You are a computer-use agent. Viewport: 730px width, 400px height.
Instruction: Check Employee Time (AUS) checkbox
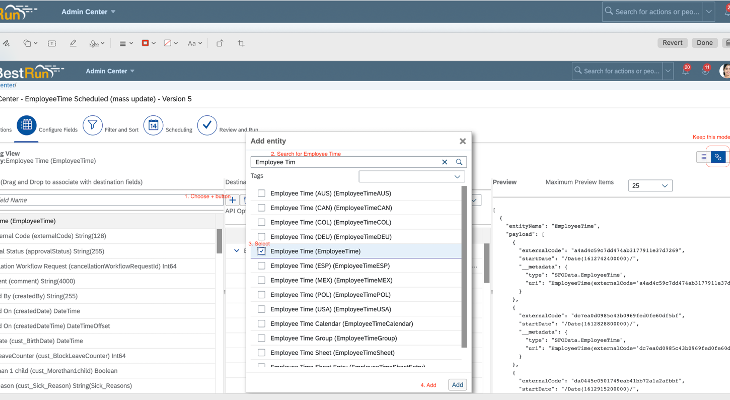tap(261, 193)
